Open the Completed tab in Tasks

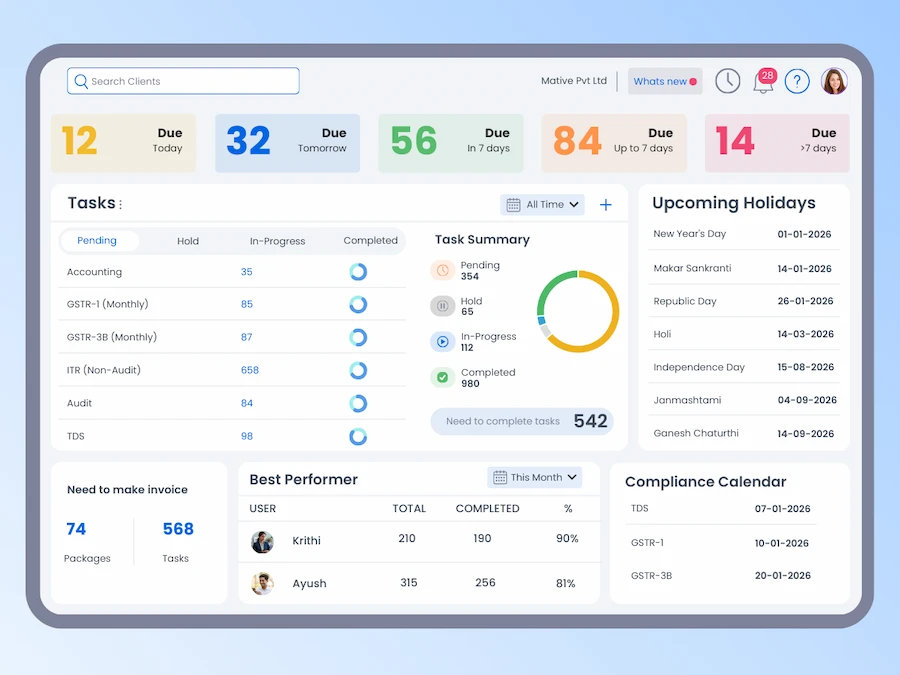pyautogui.click(x=369, y=240)
